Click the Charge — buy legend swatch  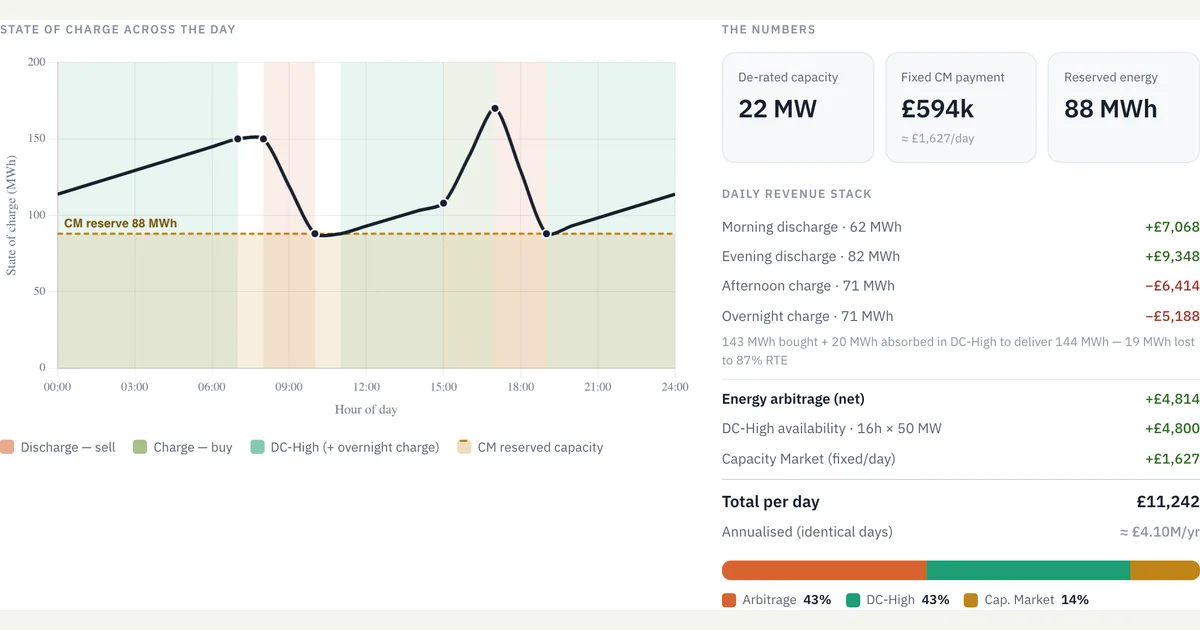click(x=140, y=447)
